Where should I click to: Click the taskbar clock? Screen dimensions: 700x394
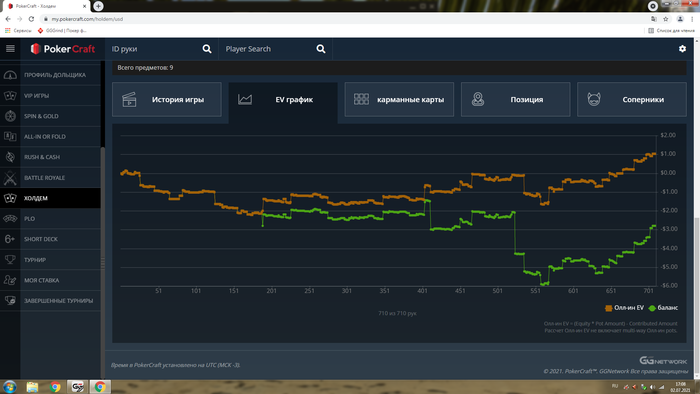coord(680,387)
